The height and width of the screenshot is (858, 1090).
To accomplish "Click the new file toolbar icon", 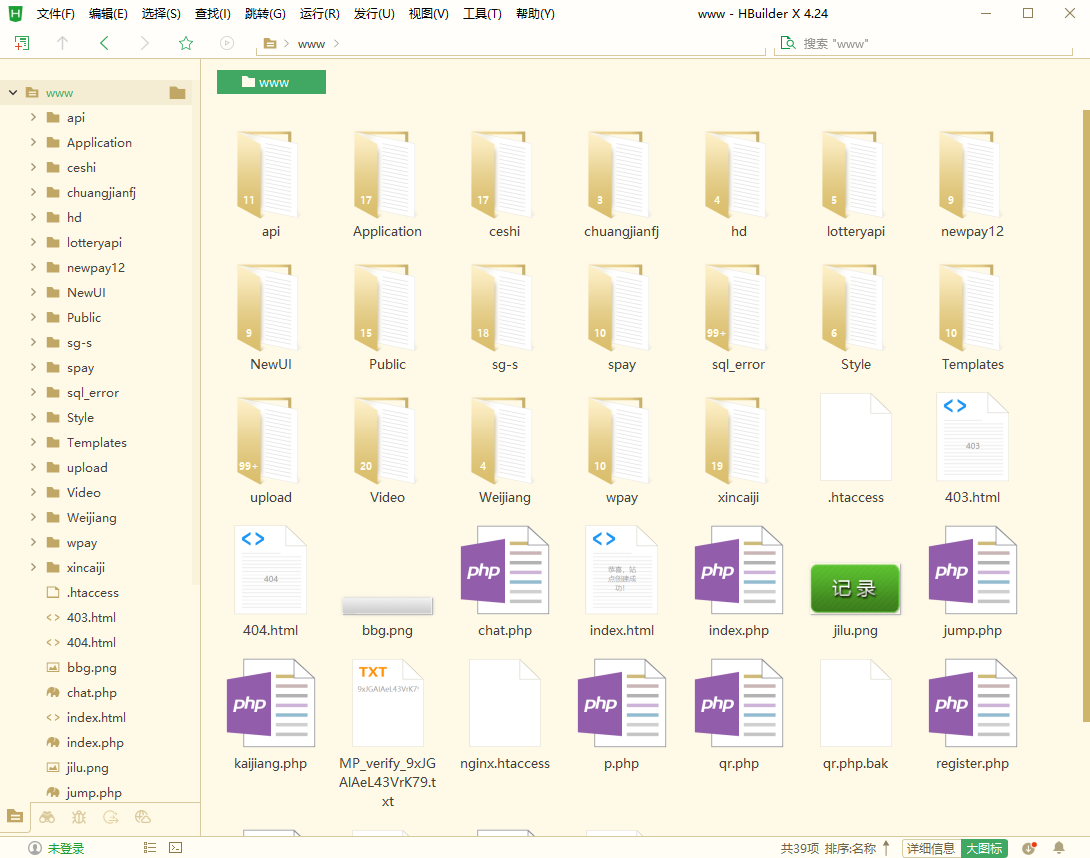I will tap(22, 43).
